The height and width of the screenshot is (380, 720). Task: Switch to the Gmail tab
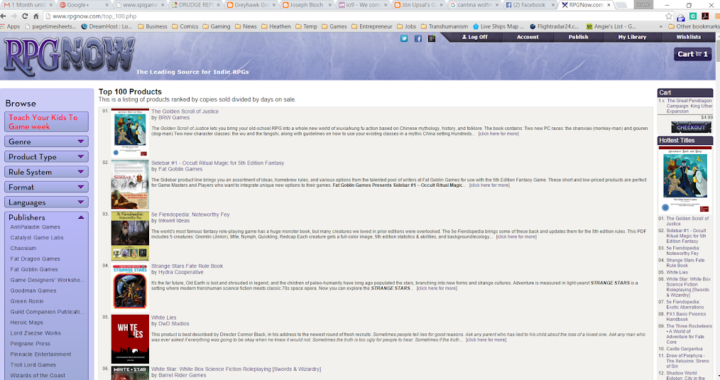pyautogui.click(x=28, y=5)
